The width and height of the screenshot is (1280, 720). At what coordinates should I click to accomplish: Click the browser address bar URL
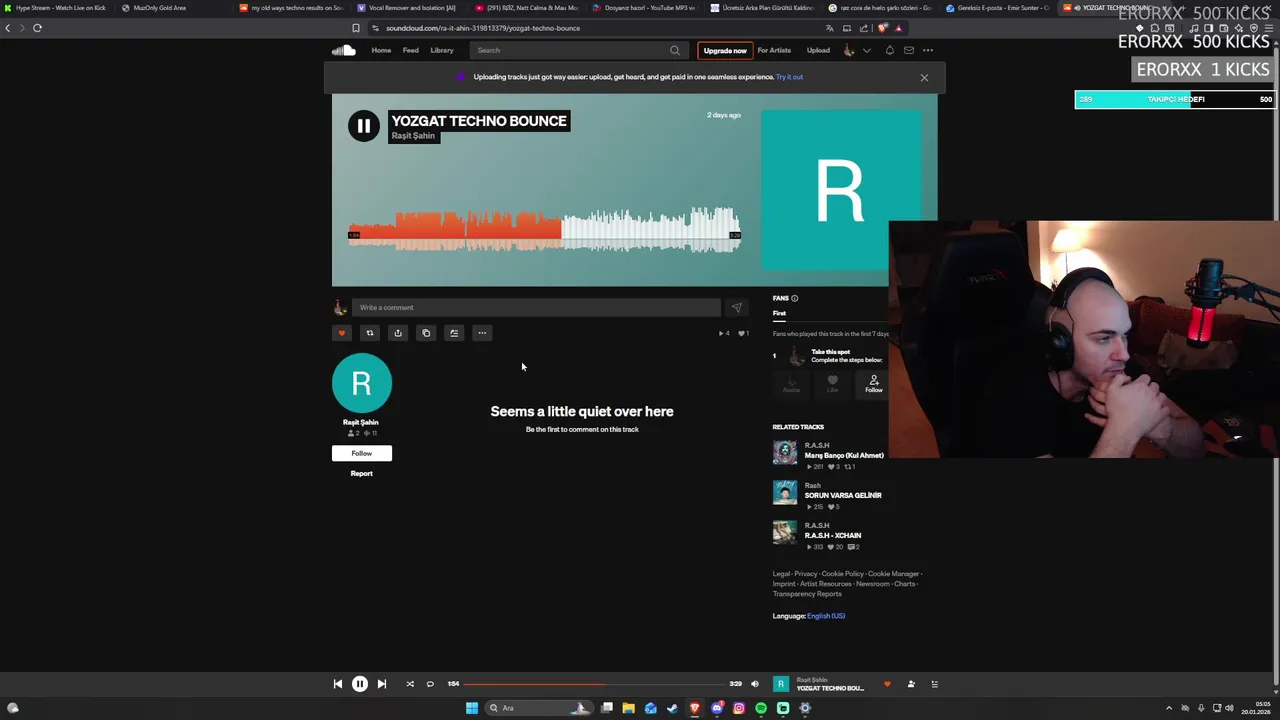click(x=483, y=28)
